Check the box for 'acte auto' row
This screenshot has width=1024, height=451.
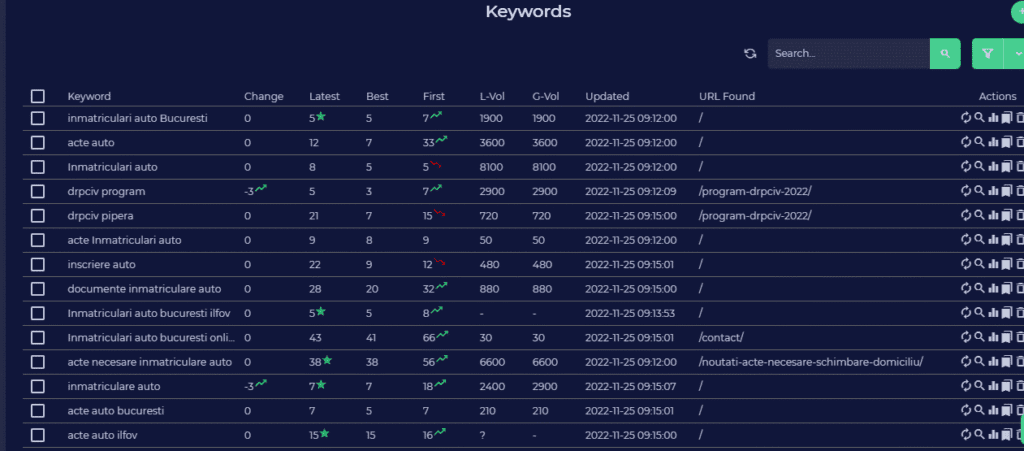38,143
